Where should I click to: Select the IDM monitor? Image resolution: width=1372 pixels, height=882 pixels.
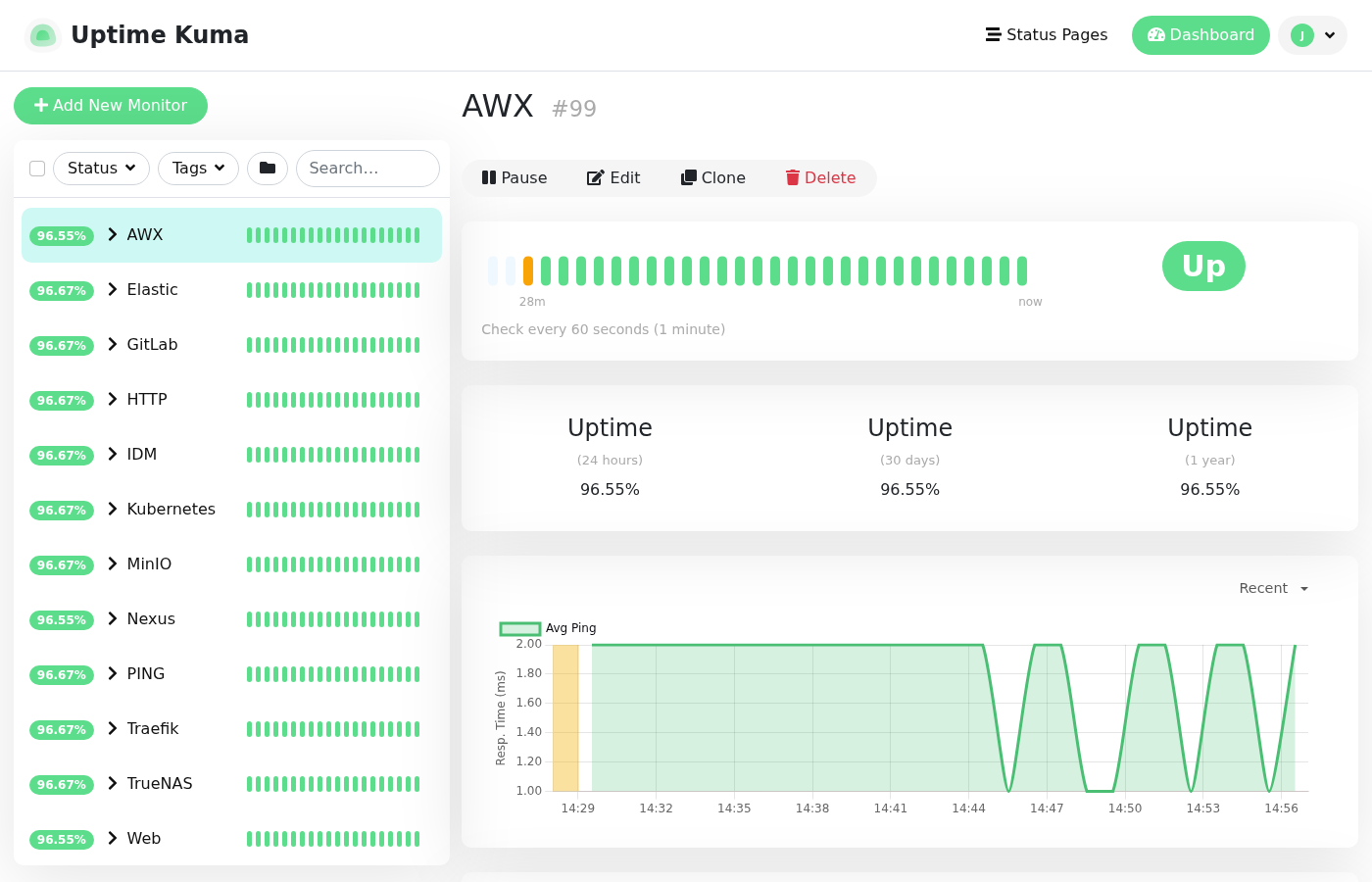coord(231,455)
